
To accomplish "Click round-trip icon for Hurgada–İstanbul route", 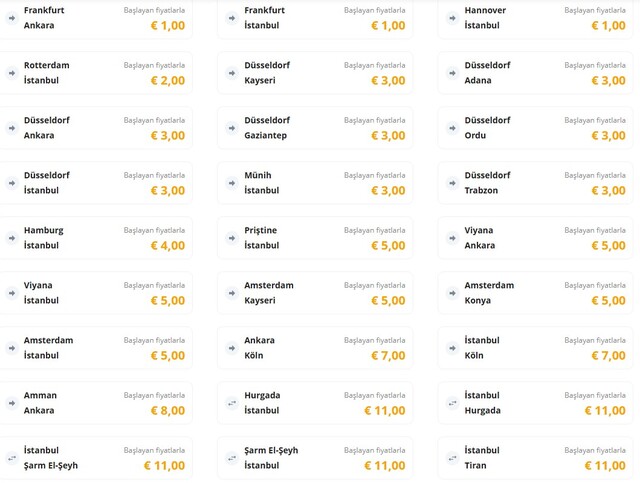I will (x=232, y=403).
